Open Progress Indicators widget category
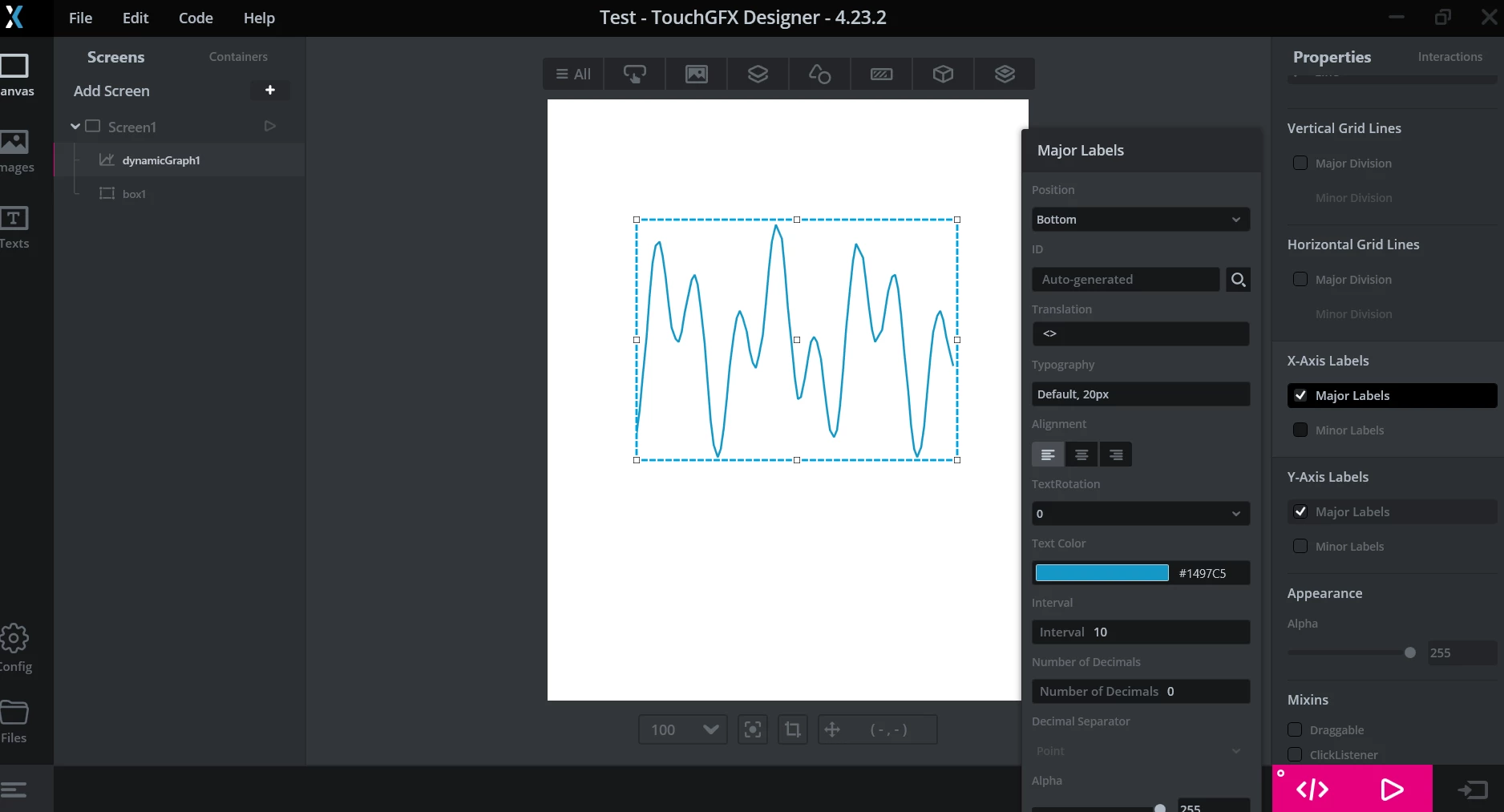1504x812 pixels. (881, 74)
